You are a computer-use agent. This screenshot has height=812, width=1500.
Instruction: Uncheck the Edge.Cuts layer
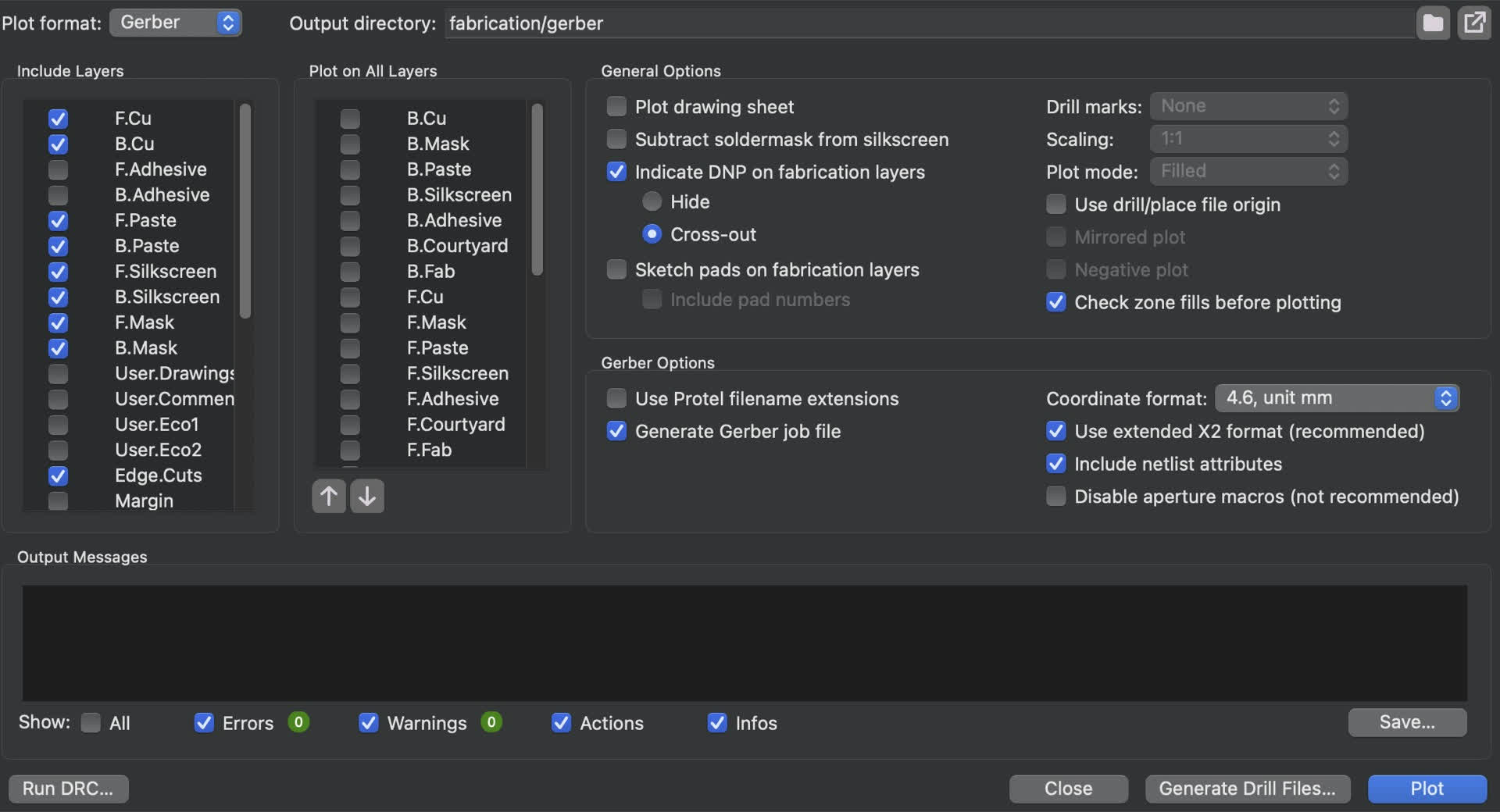58,475
